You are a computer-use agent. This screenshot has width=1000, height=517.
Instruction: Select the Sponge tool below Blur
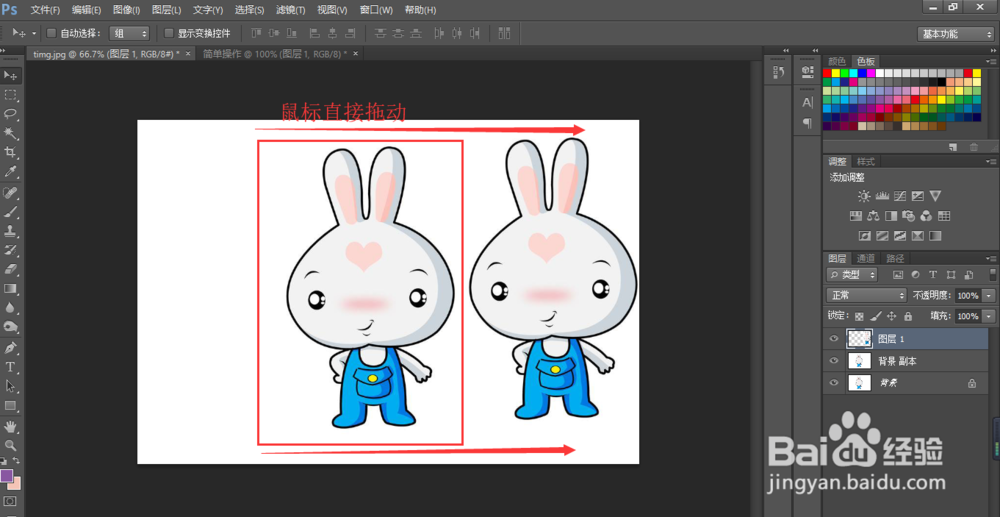10,326
